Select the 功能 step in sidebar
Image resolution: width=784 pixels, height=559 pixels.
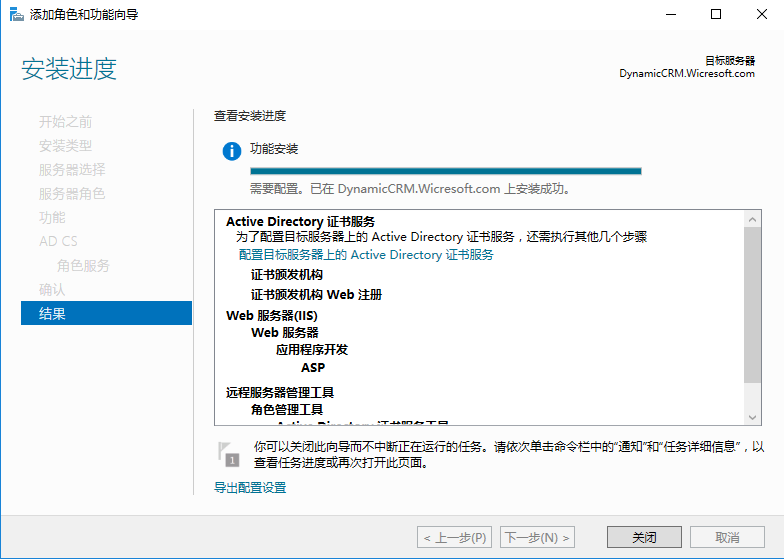point(52,218)
